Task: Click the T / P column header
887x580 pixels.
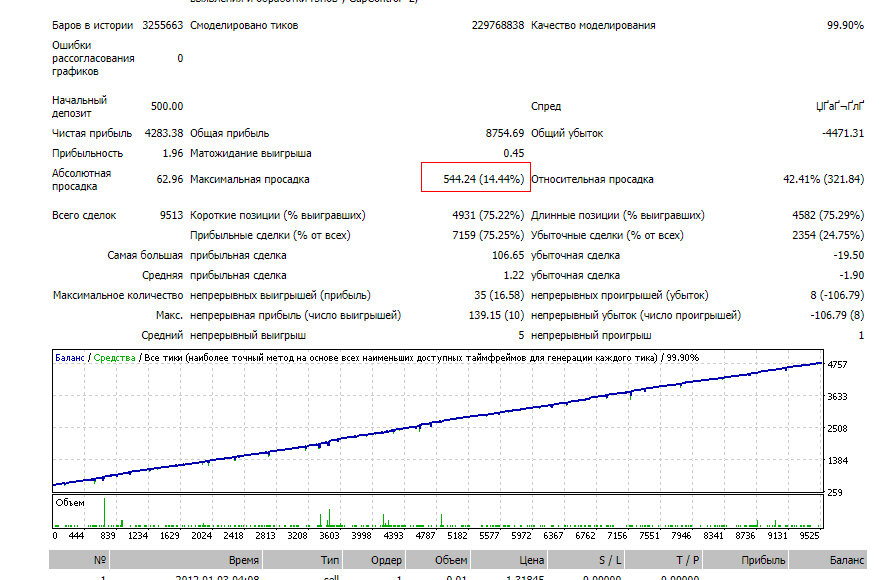Action: click(688, 560)
